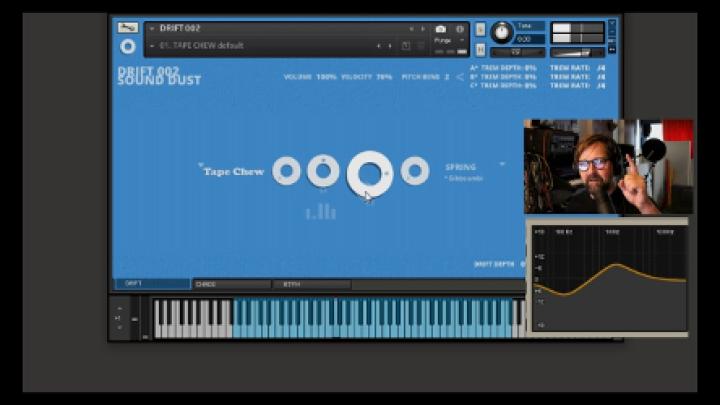Click the second ring knob
The width and height of the screenshot is (720, 405).
[323, 171]
